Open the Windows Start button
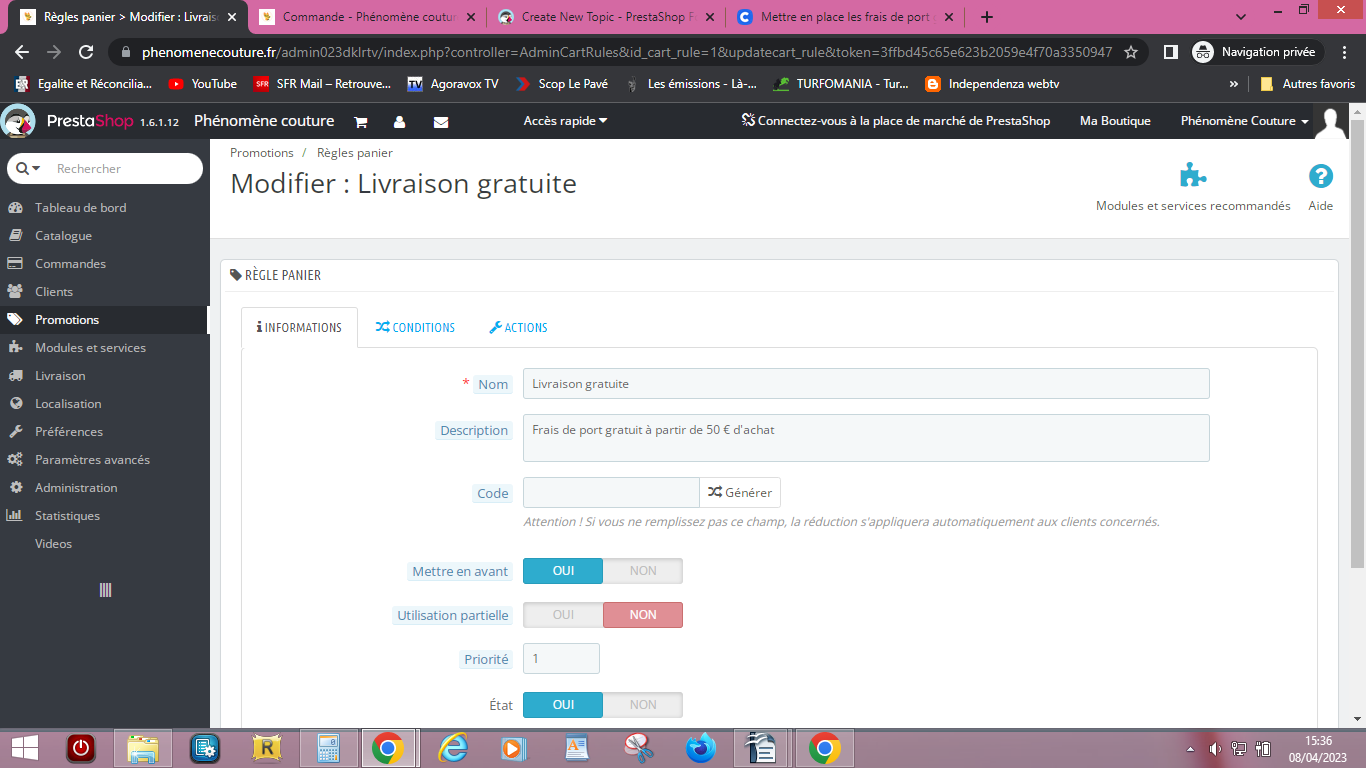 (25, 748)
